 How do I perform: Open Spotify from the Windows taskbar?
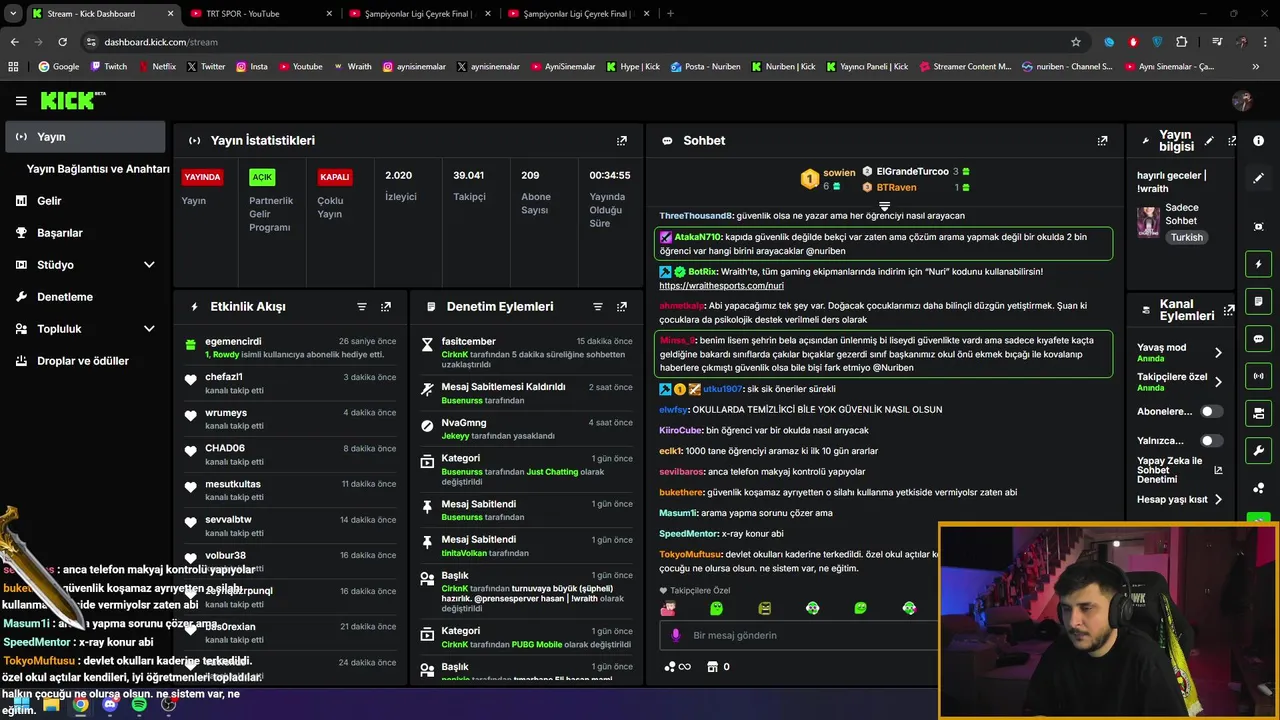pos(139,704)
